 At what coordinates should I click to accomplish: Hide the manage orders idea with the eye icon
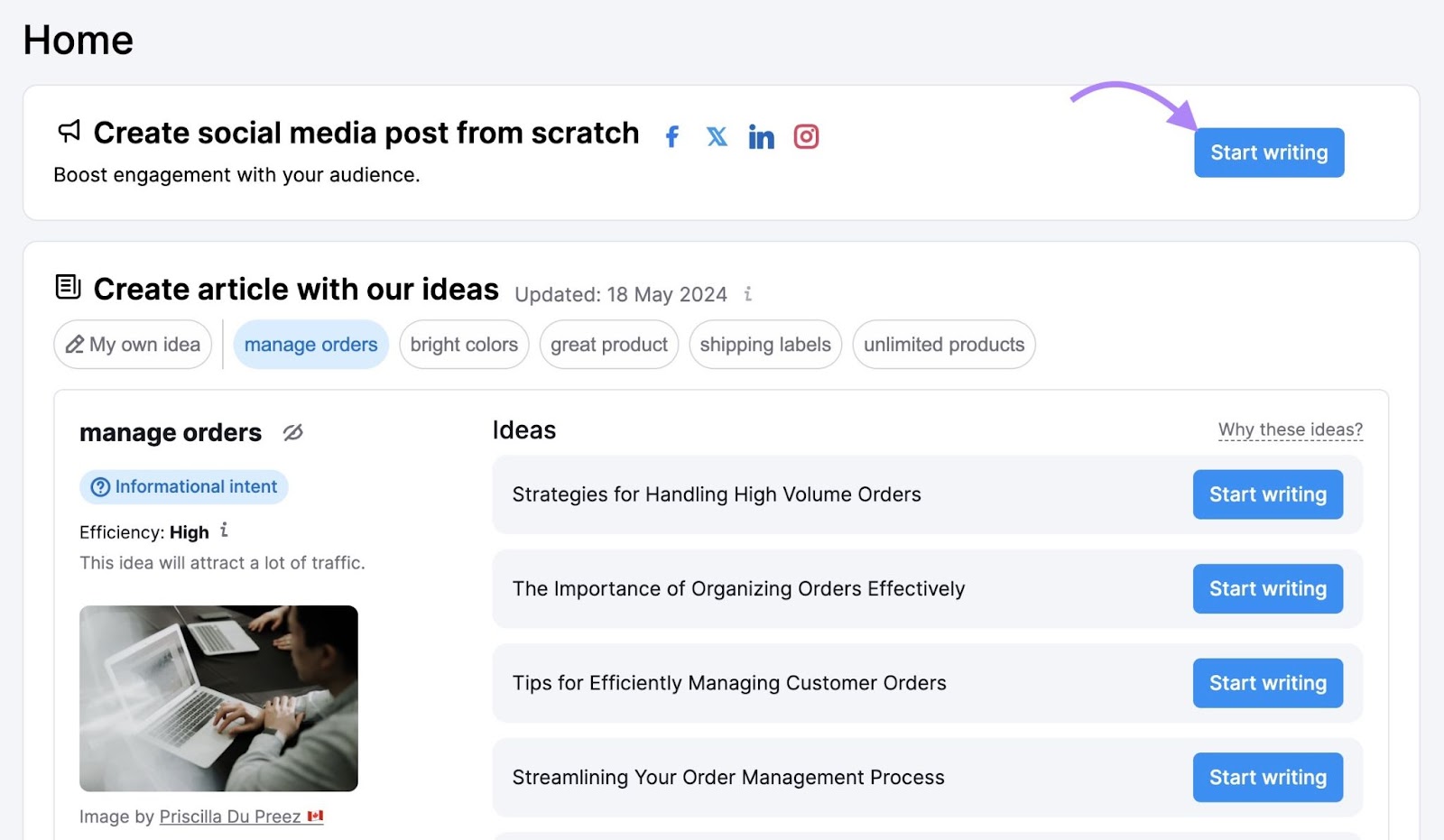coord(292,433)
